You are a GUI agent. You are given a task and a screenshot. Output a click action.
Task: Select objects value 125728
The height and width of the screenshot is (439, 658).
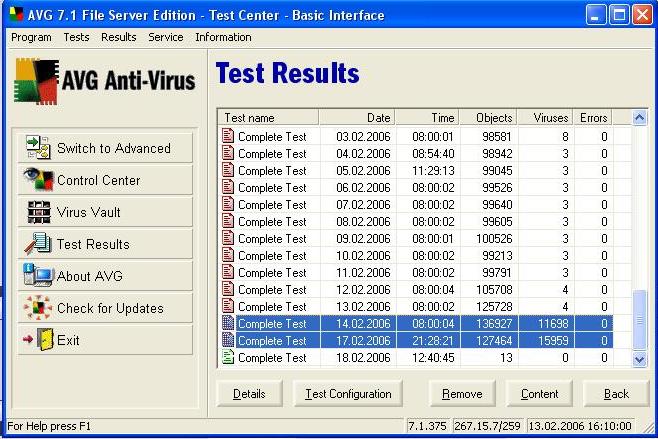494,306
